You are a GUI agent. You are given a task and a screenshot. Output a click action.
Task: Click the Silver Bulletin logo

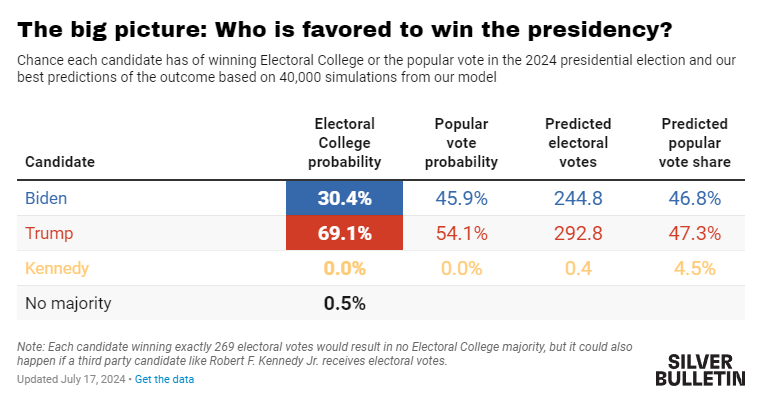pos(700,370)
